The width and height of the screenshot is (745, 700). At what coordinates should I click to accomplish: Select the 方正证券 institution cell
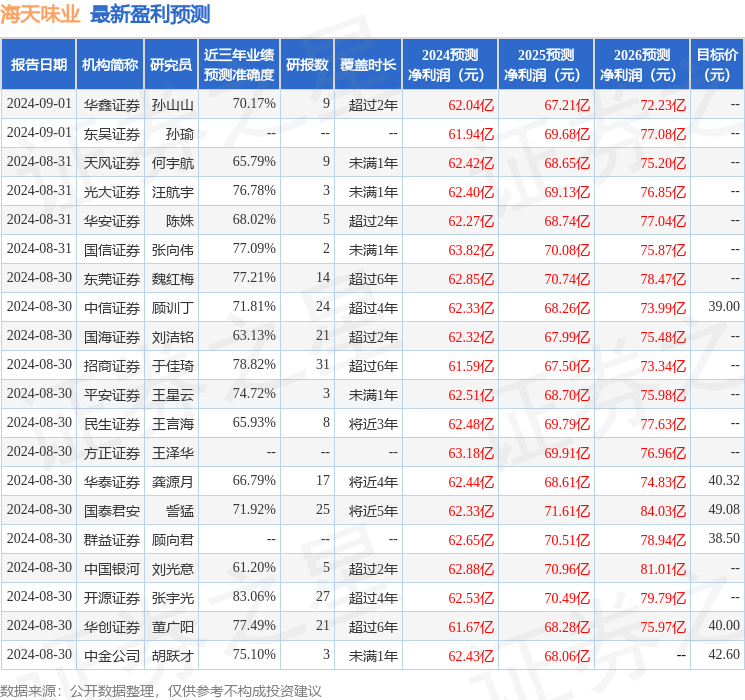tap(112, 453)
